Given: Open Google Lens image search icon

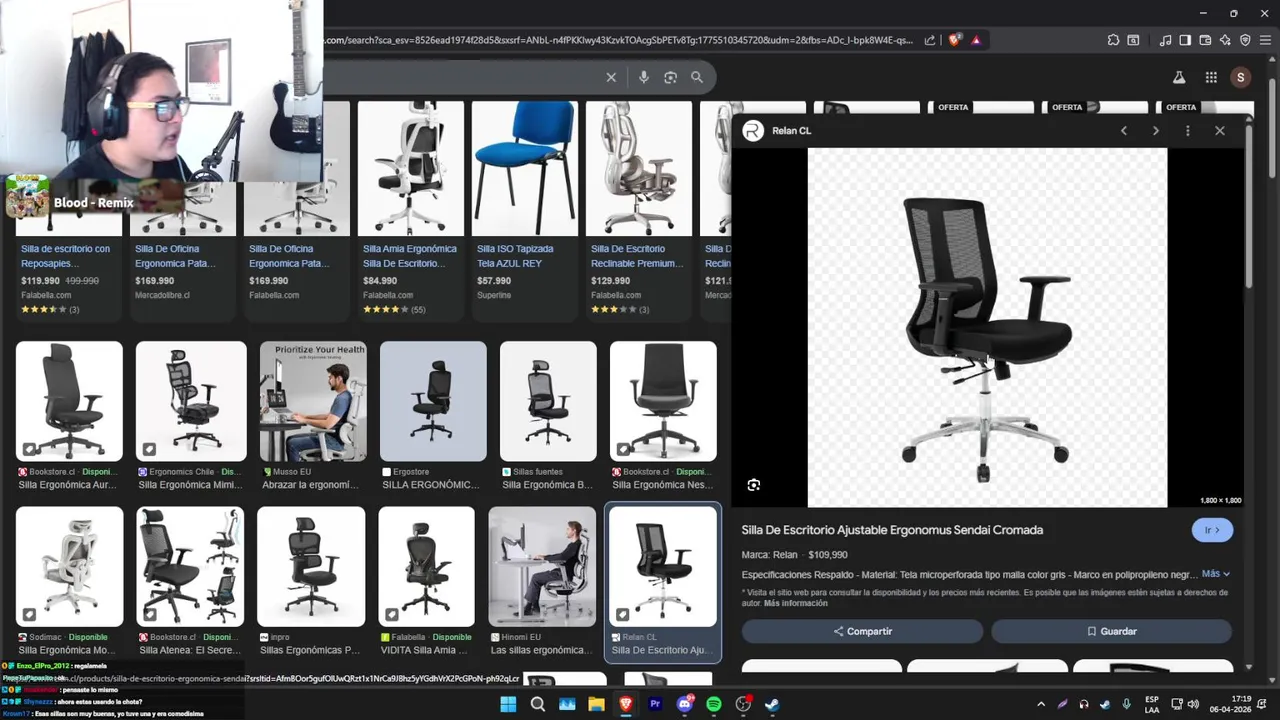Looking at the screenshot, I should tap(670, 77).
